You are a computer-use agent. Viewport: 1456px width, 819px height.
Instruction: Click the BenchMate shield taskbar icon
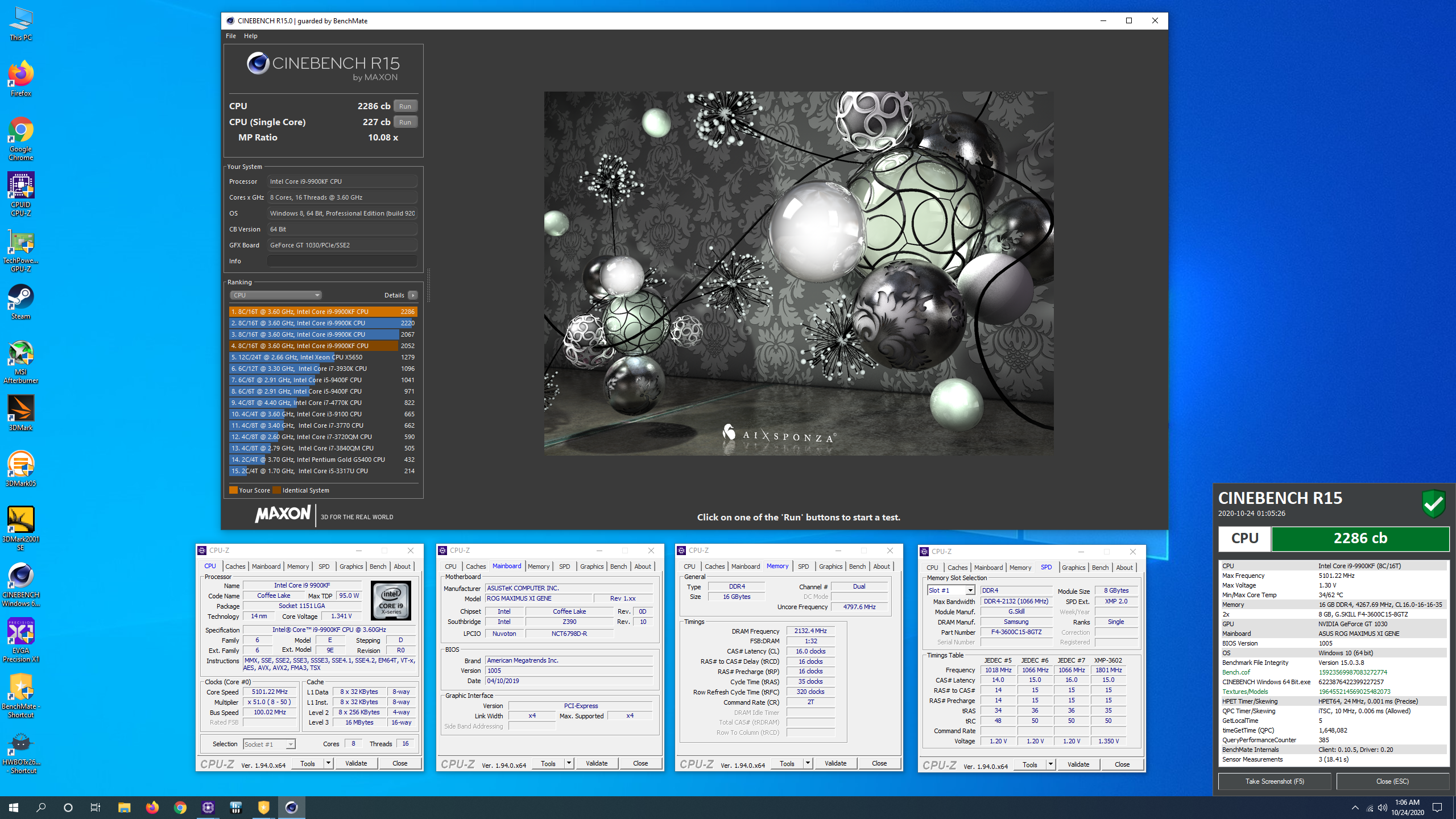(x=264, y=807)
